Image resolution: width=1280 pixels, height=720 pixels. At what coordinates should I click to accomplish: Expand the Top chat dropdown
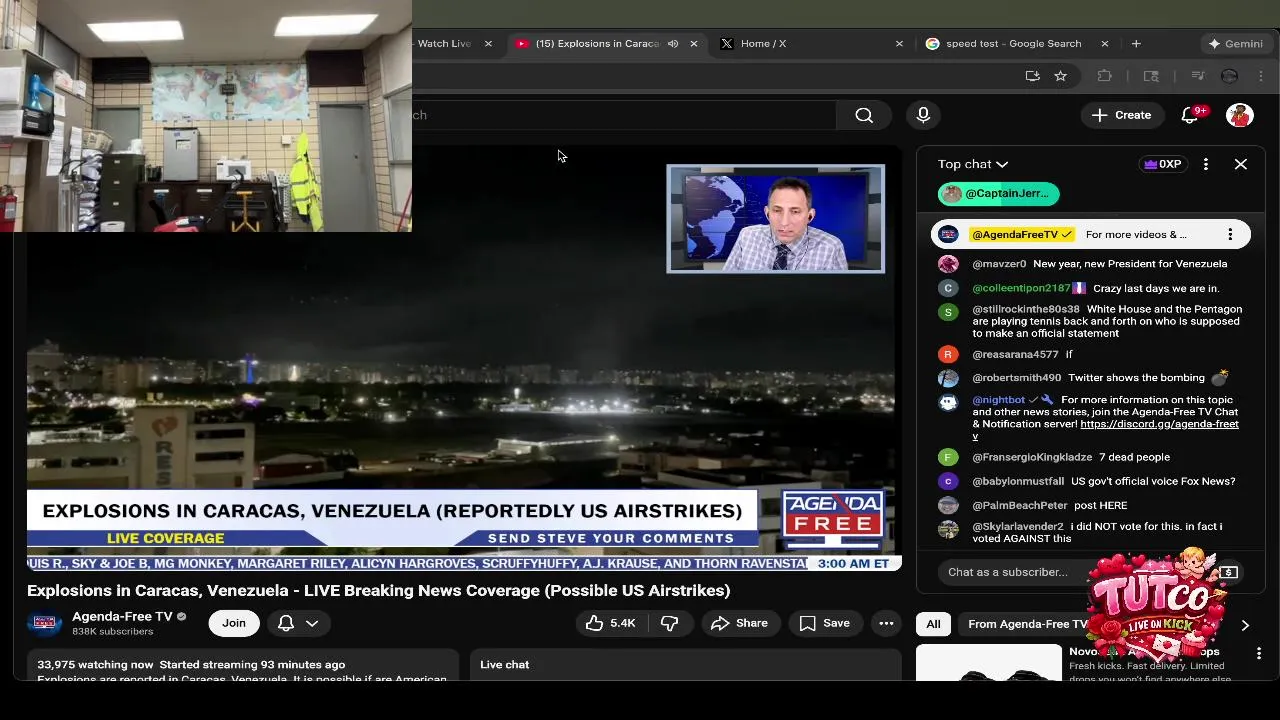(973, 164)
